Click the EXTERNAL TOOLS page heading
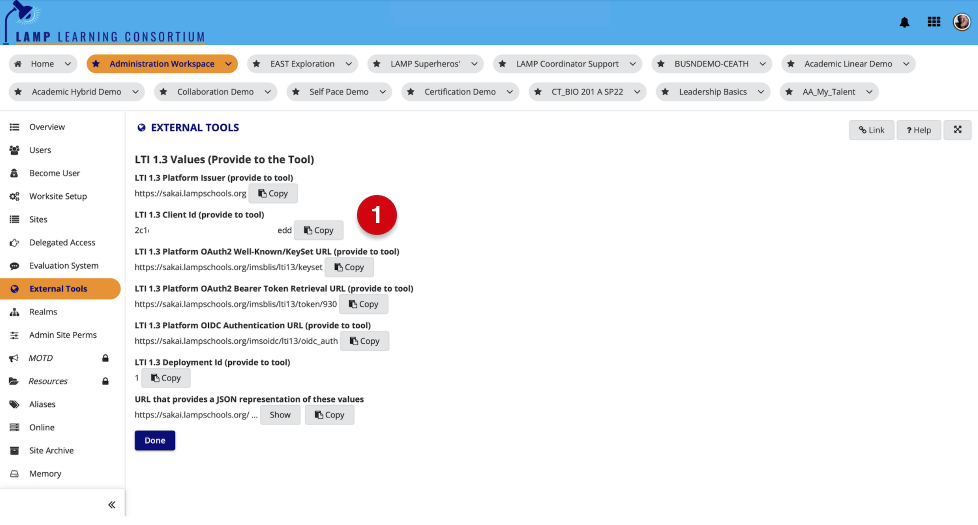978x525 pixels. [x=195, y=127]
